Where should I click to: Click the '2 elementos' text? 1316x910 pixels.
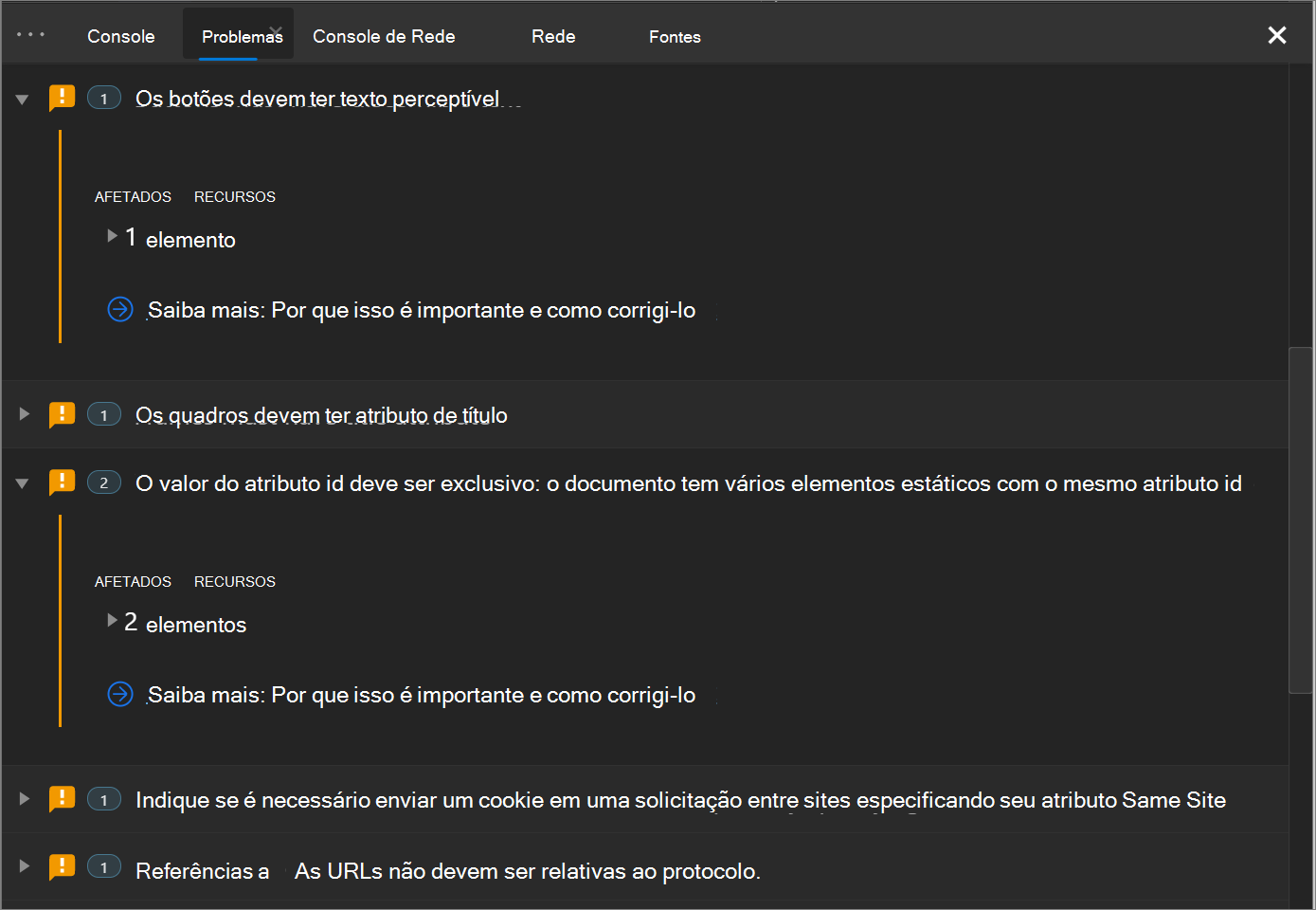pyautogui.click(x=186, y=623)
